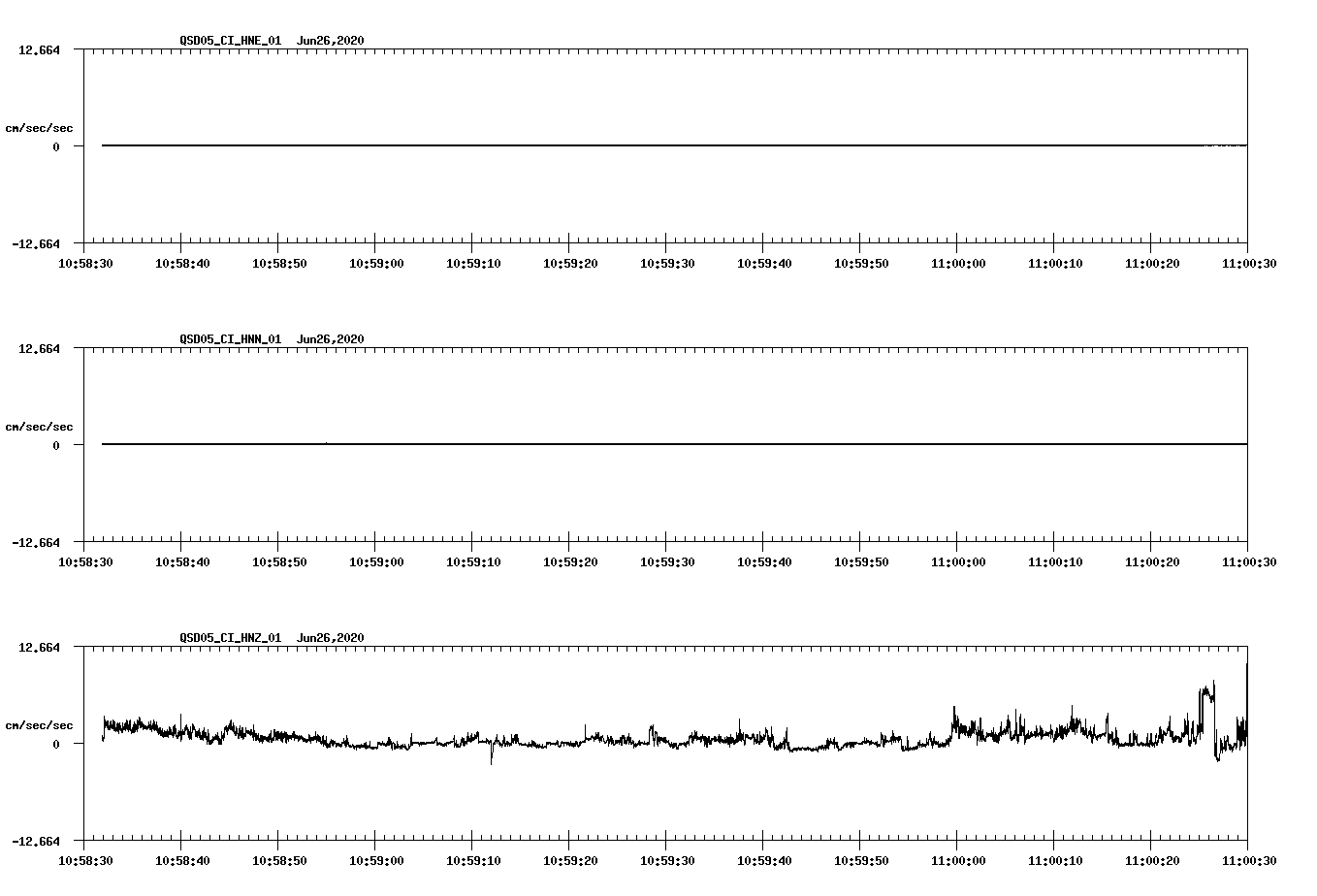Click the 11:00:00 time label under HNE plot

click(x=957, y=264)
